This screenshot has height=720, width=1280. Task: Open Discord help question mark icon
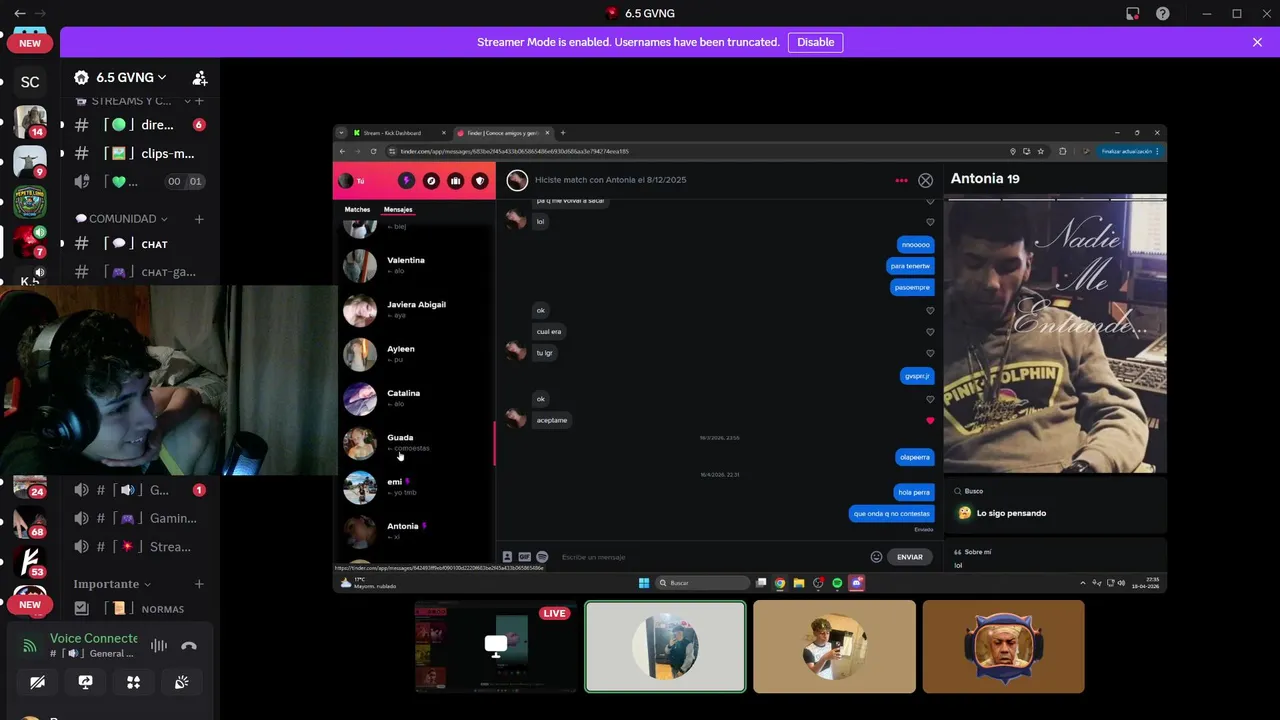(x=1163, y=14)
